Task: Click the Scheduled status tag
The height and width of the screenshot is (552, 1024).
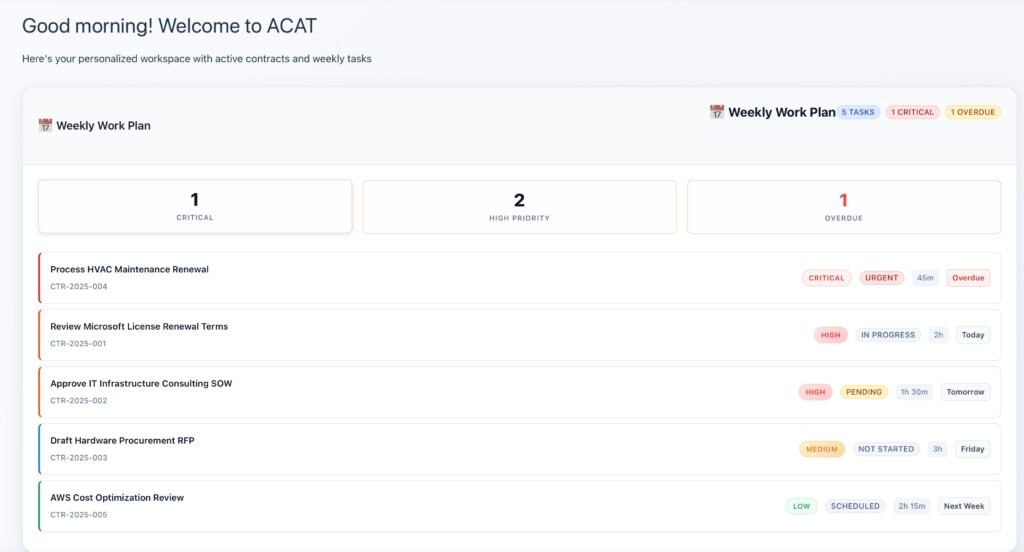Action: [x=855, y=506]
